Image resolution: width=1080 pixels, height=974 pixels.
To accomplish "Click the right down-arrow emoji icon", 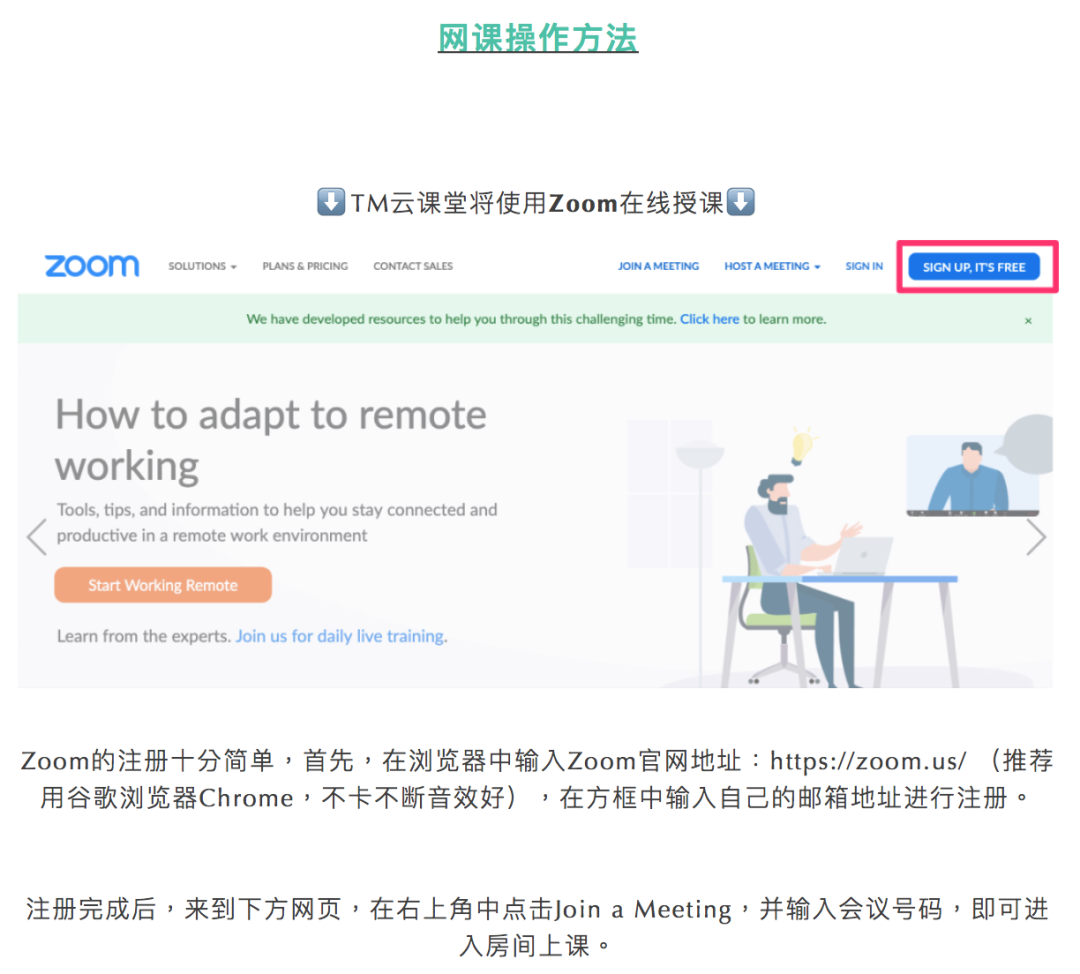I will [741, 203].
